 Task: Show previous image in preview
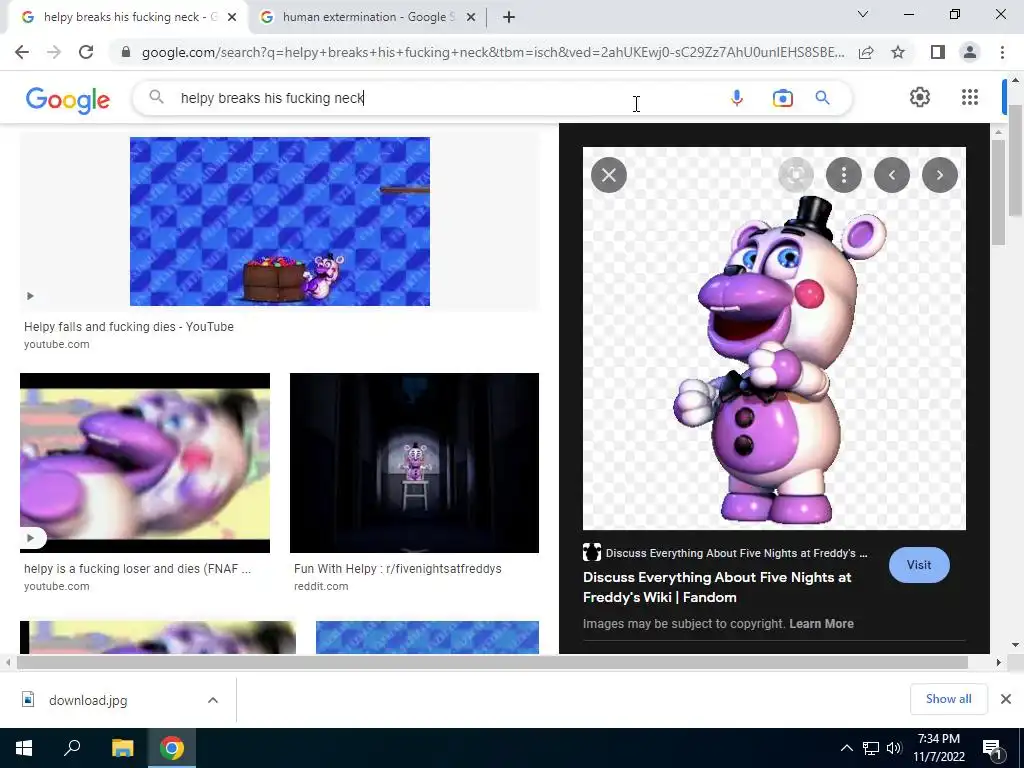891,175
